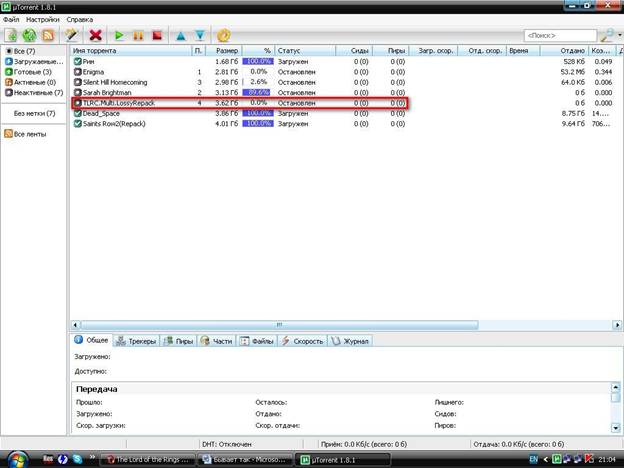Sort by Имя торрента column header

pos(131,51)
